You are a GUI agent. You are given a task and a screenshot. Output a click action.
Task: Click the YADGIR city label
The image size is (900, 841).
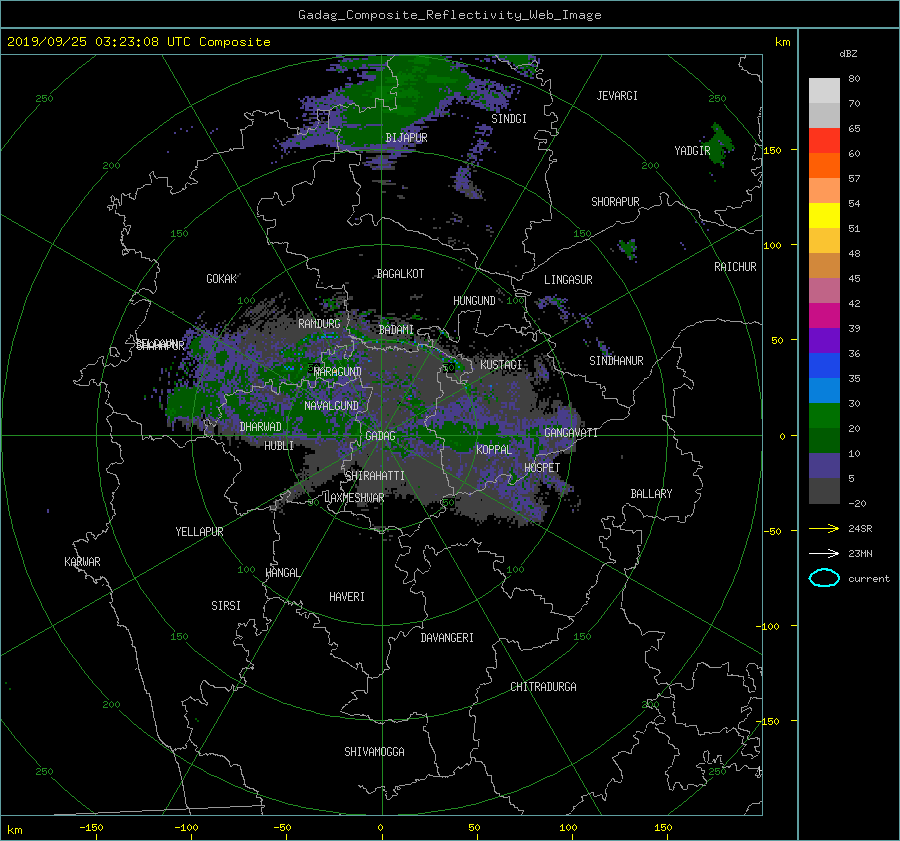pyautogui.click(x=692, y=151)
